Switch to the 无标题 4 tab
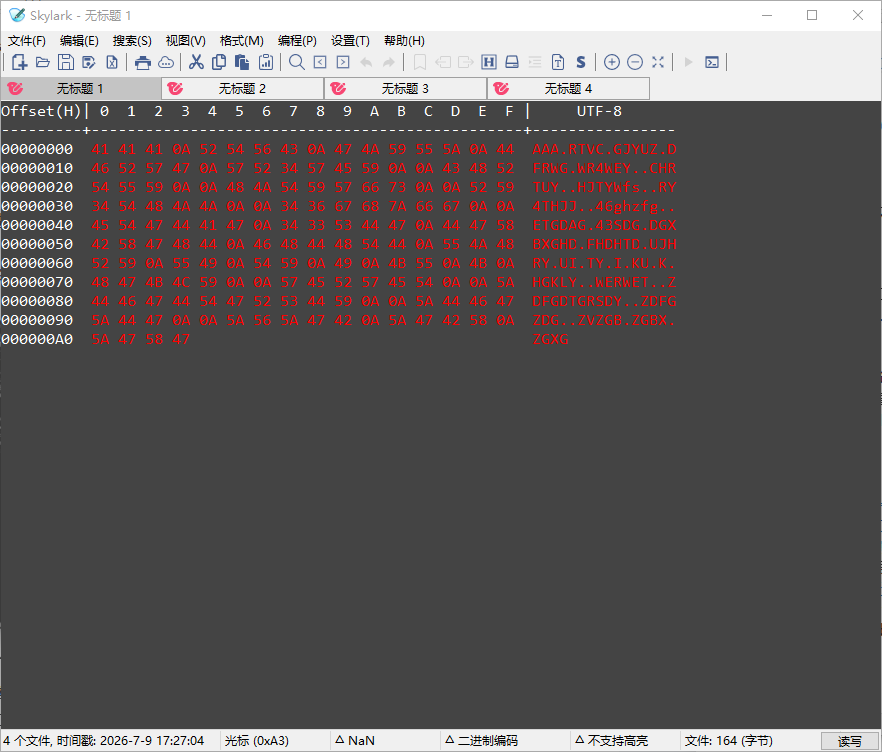 point(569,88)
